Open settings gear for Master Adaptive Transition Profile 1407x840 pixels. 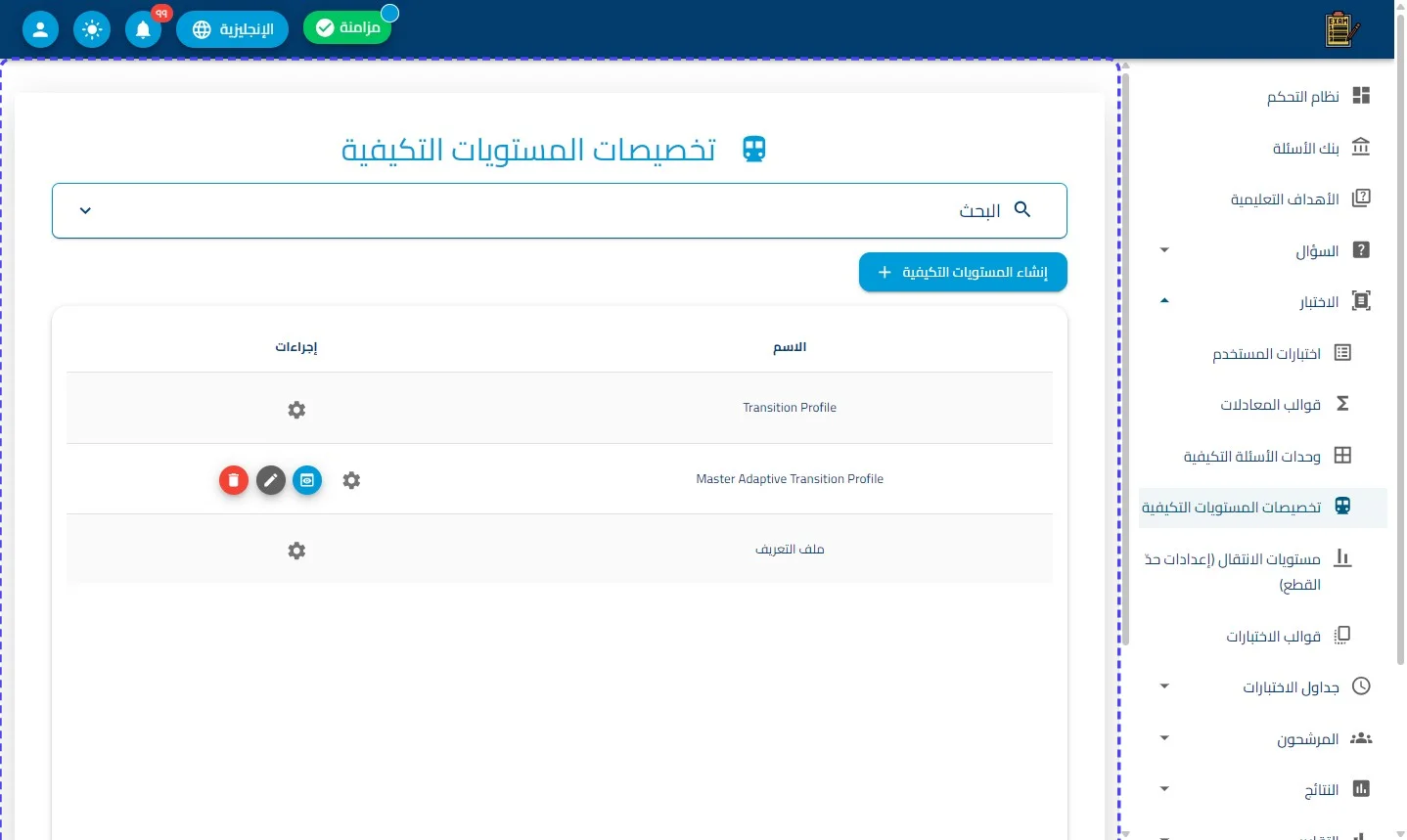click(351, 480)
